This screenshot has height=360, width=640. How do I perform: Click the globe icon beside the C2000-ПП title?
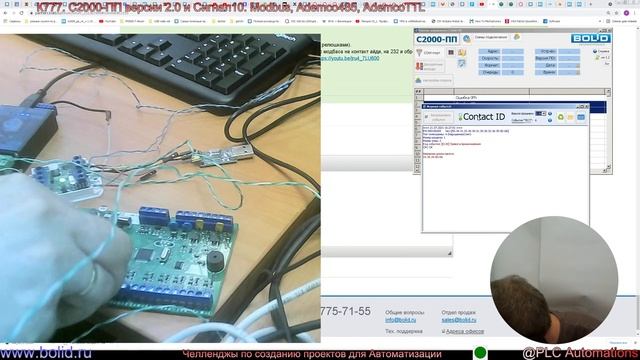point(467,39)
